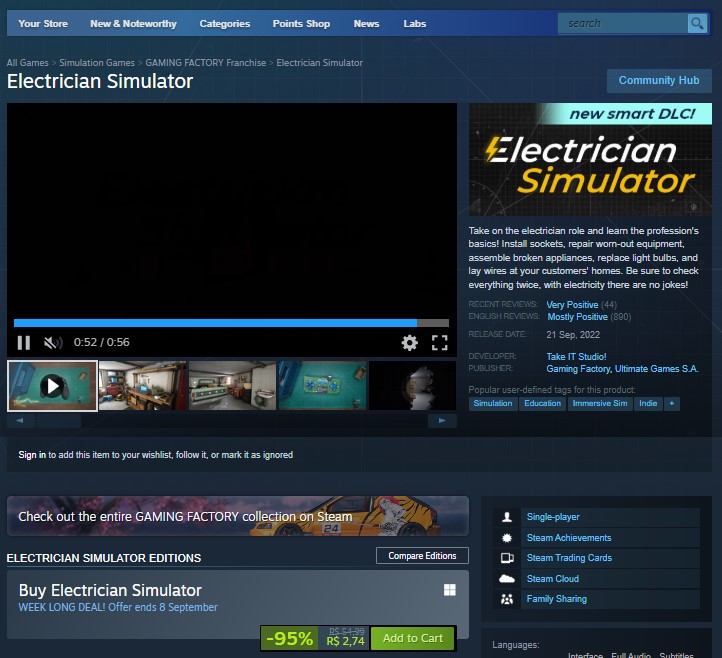Viewport: 722px width, 658px height.
Task: Open Family Sharing link
Action: [x=557, y=599]
